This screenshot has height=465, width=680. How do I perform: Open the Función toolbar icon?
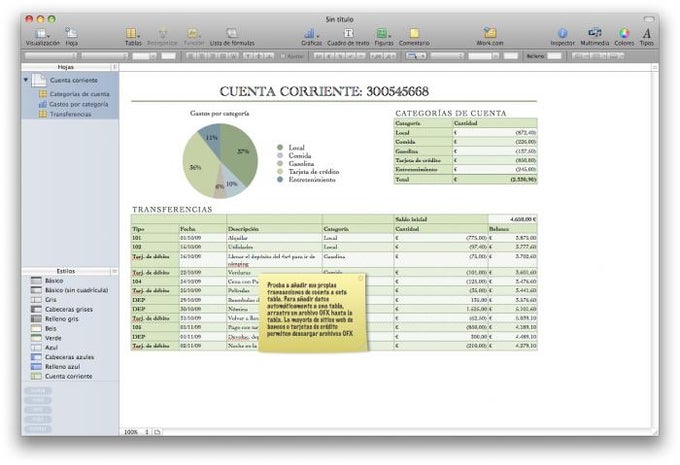[193, 33]
